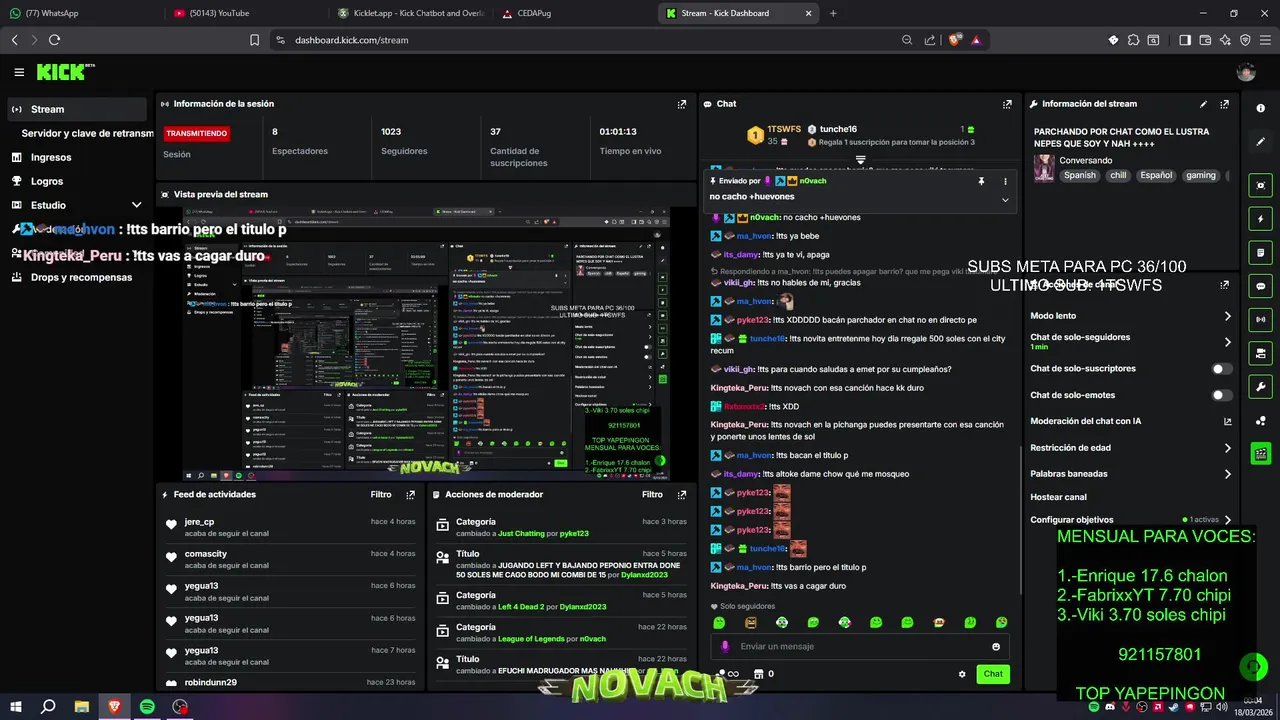The width and height of the screenshot is (1280, 720).
Task: Toggle the stream preview widget sidebar icon
Action: point(1261,185)
